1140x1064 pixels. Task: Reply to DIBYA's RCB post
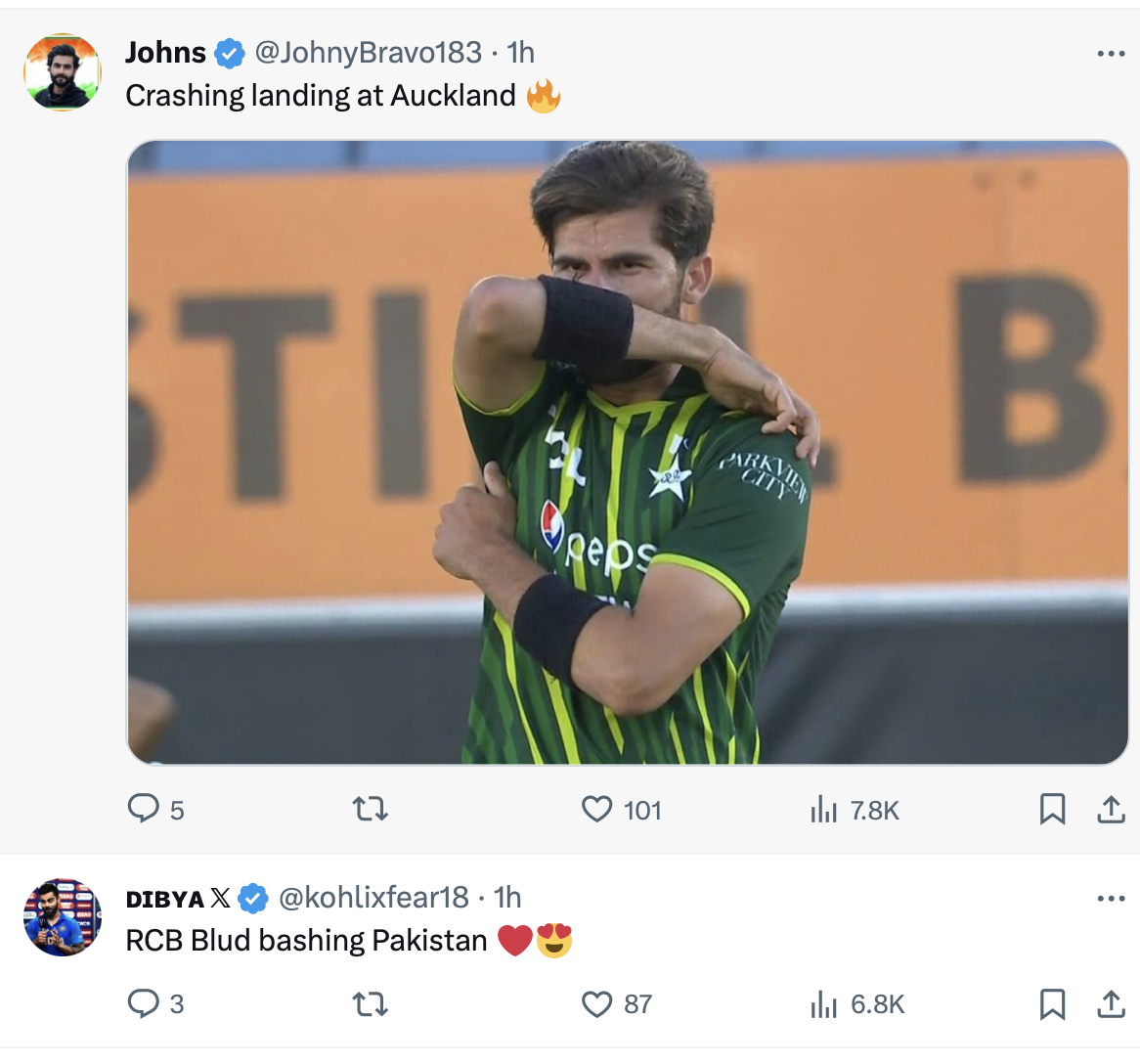pyautogui.click(x=144, y=1003)
